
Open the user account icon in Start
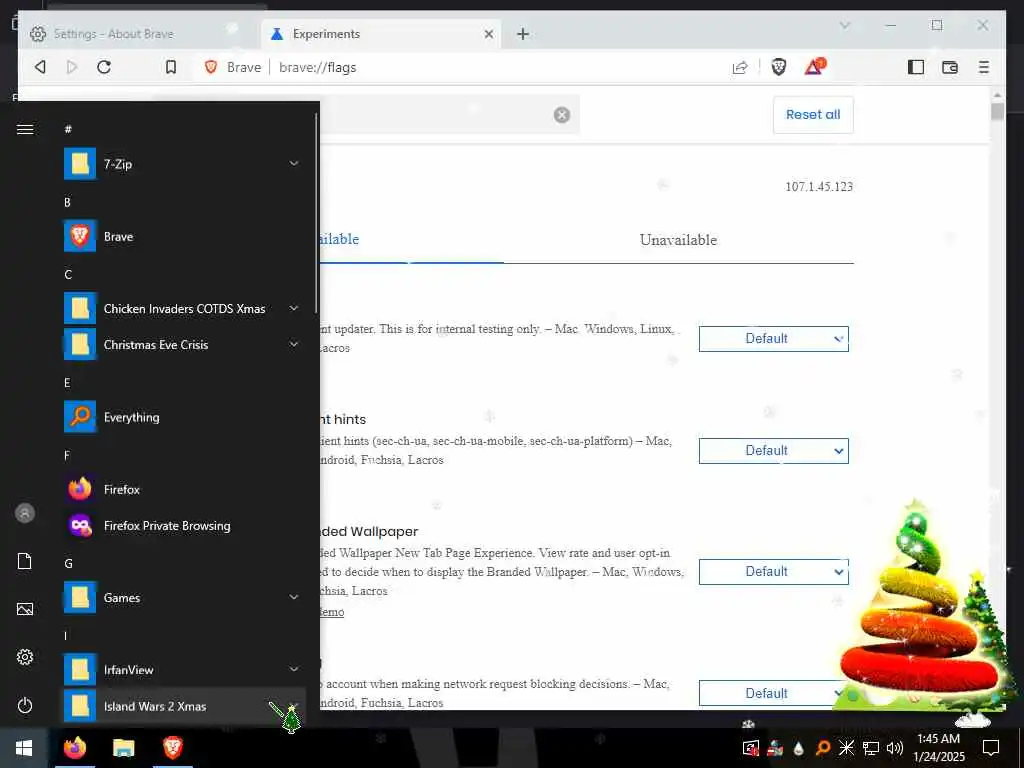25,513
